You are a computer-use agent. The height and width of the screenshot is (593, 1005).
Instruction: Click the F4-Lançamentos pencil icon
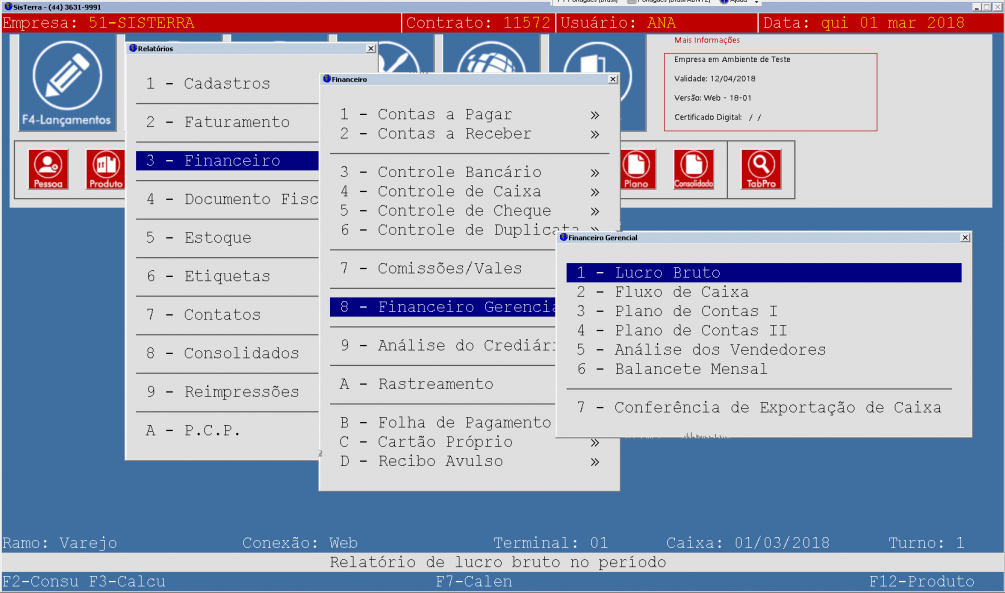click(x=66, y=82)
